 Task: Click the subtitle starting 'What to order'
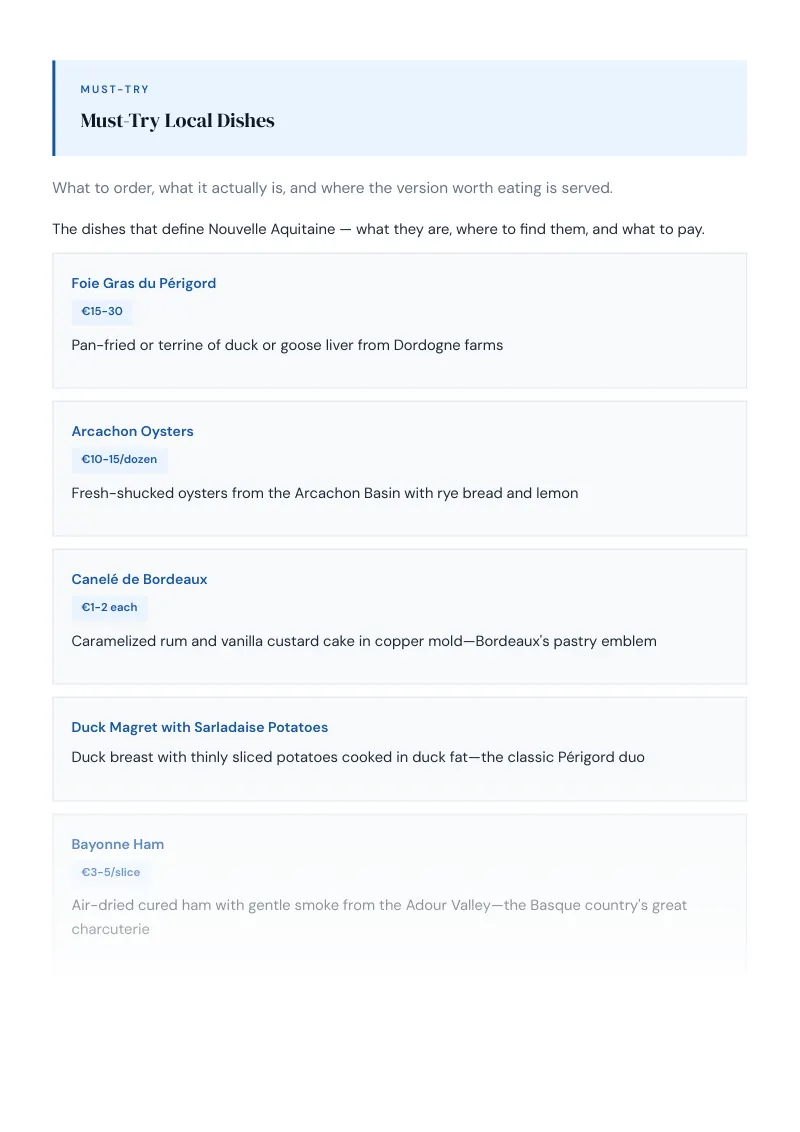(332, 188)
